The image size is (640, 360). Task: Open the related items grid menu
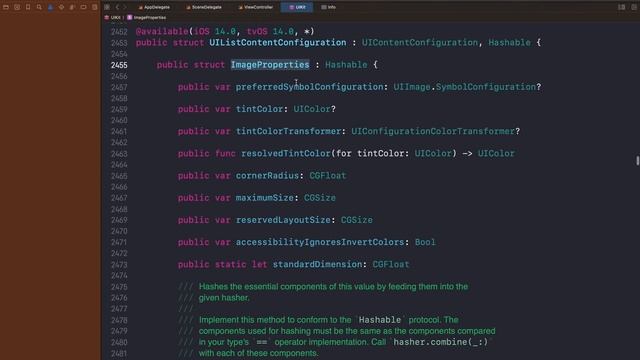pyautogui.click(x=107, y=7)
